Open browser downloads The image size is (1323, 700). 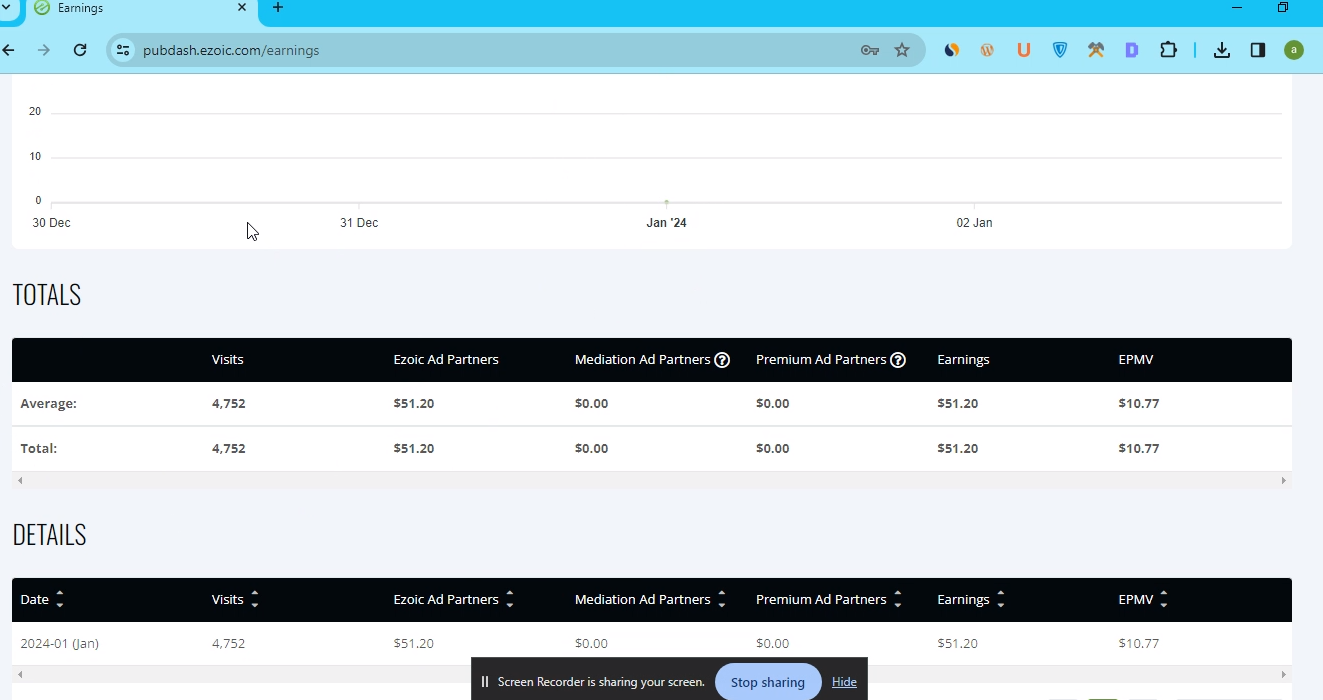(x=1222, y=50)
